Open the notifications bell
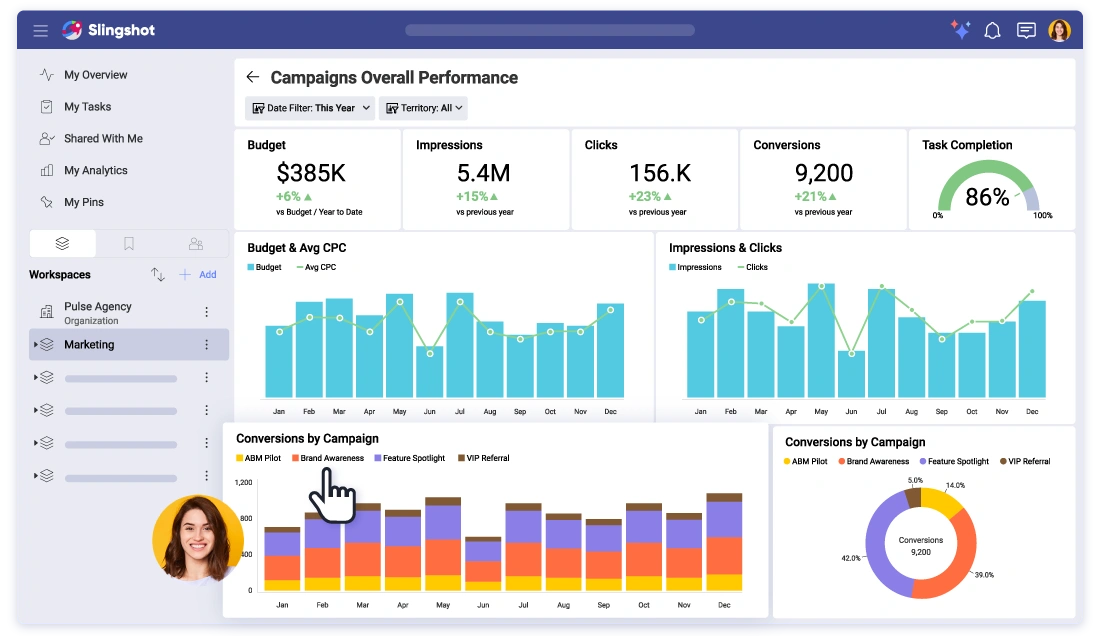 tap(992, 30)
